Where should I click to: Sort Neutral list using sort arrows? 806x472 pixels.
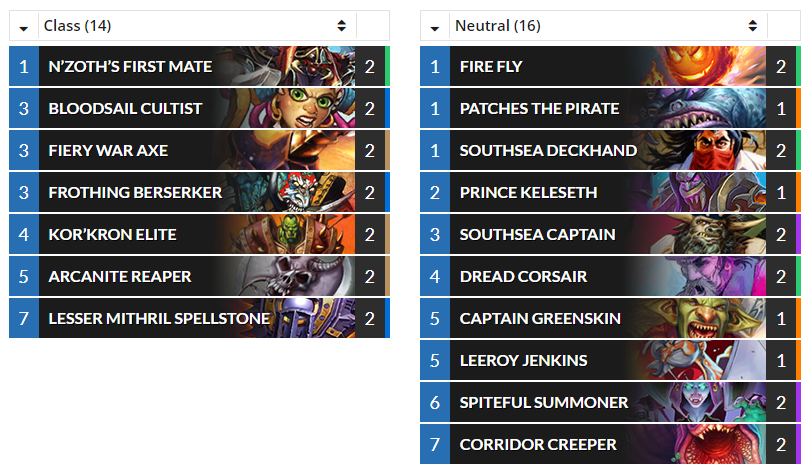point(753,26)
